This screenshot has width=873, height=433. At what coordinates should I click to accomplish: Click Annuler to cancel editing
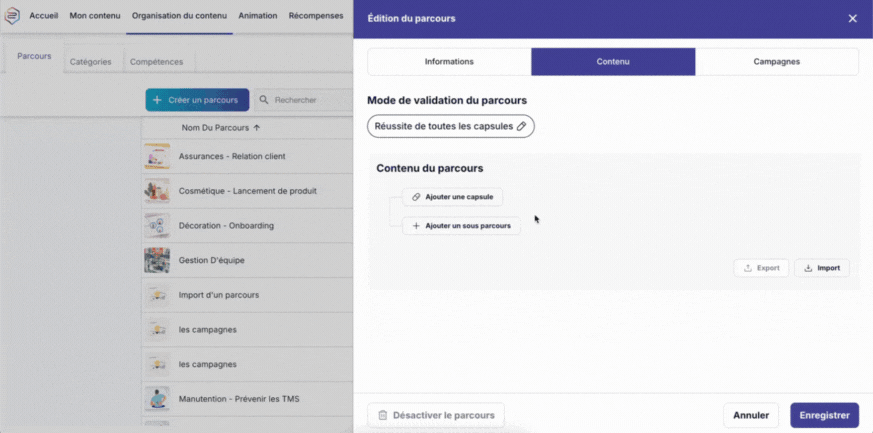[x=750, y=415]
